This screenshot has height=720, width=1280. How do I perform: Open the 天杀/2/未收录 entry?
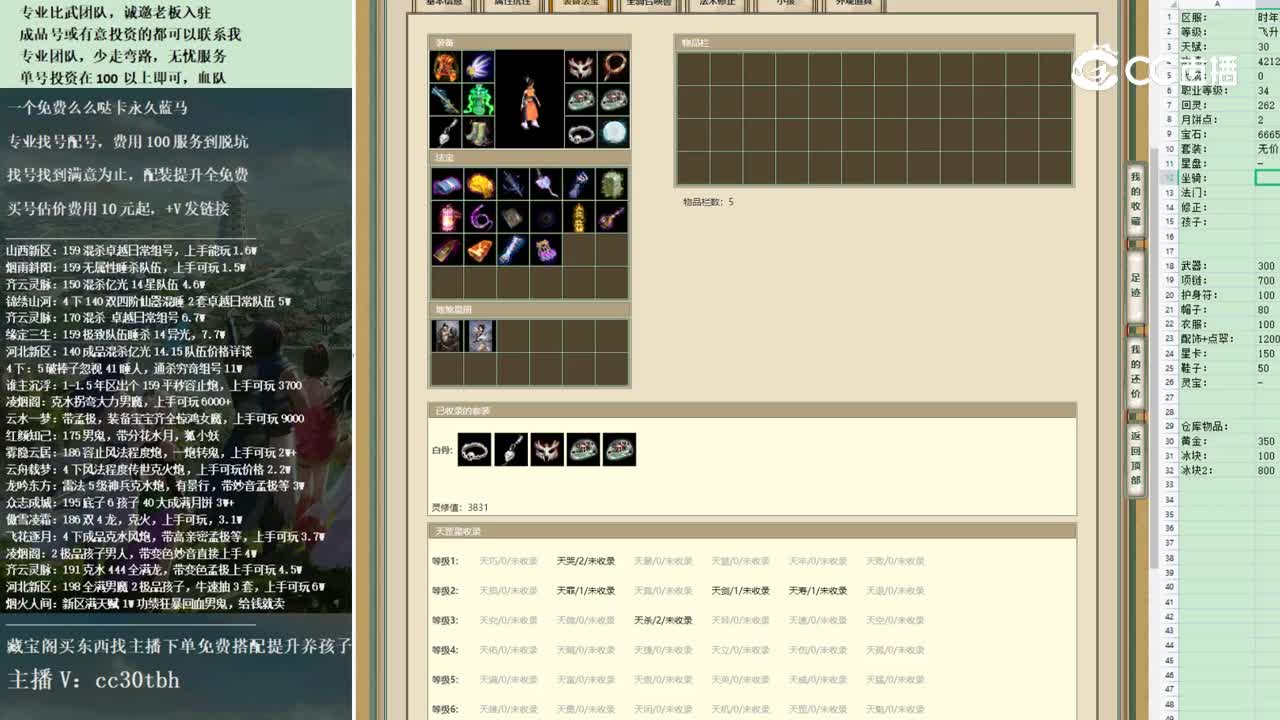[x=663, y=621]
